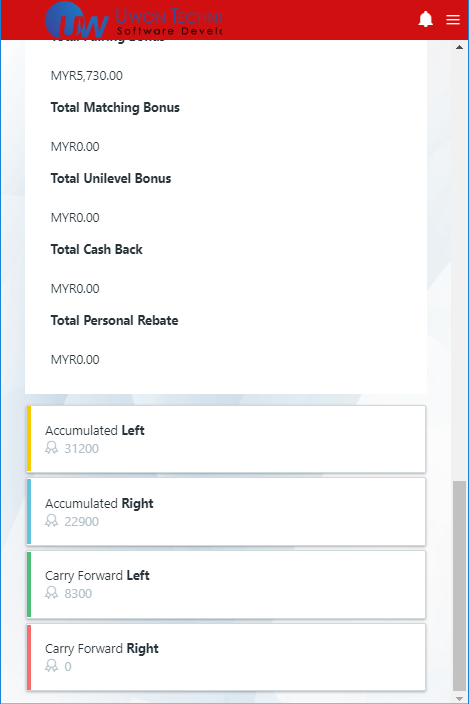Click the Total Unilevel Bonus heading
This screenshot has width=469, height=704.
[x=111, y=179]
